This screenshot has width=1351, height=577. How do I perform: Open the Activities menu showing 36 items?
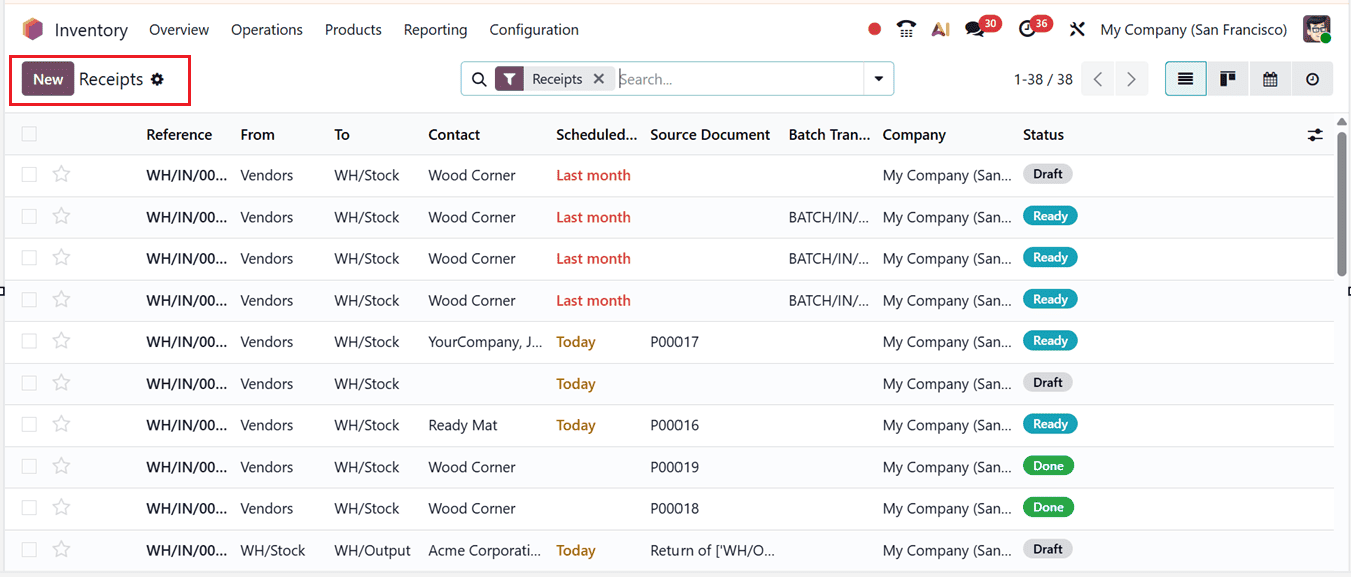[1029, 29]
